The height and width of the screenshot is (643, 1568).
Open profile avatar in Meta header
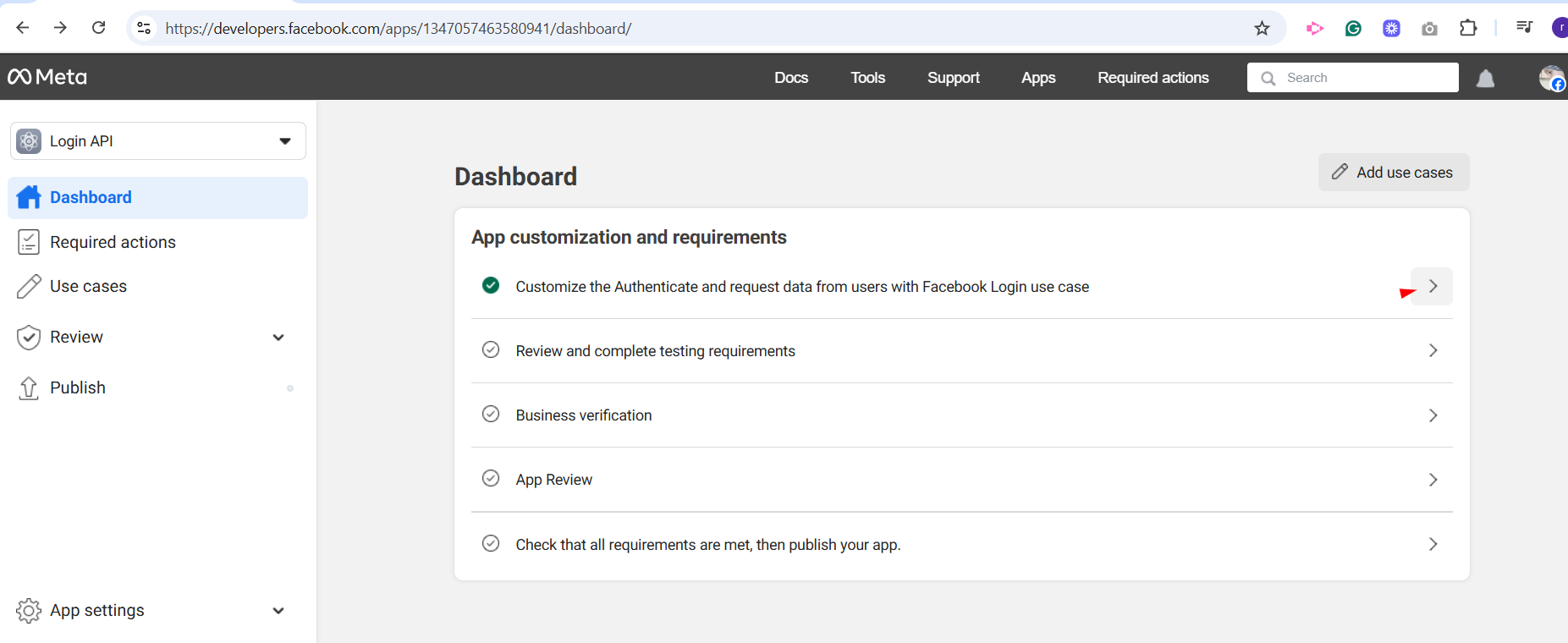(x=1551, y=78)
